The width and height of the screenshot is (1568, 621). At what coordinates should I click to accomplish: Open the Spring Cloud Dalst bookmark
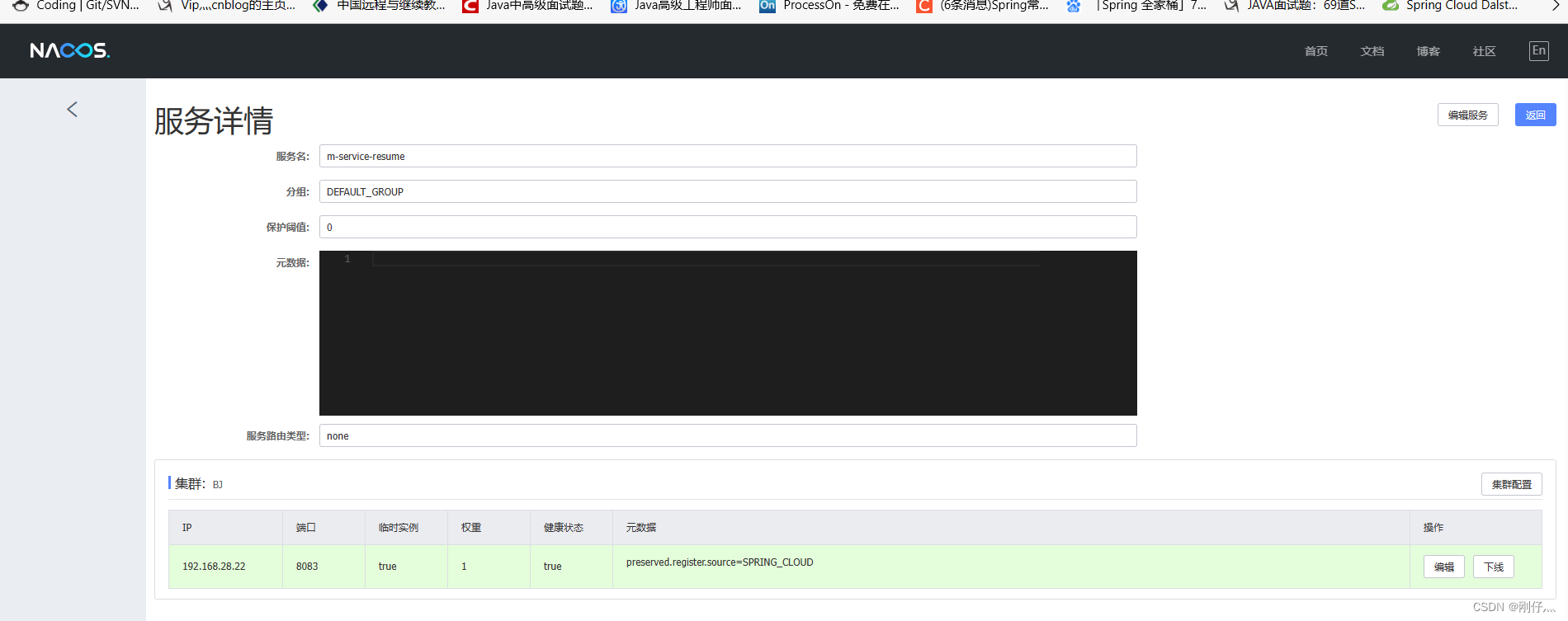(1450, 6)
